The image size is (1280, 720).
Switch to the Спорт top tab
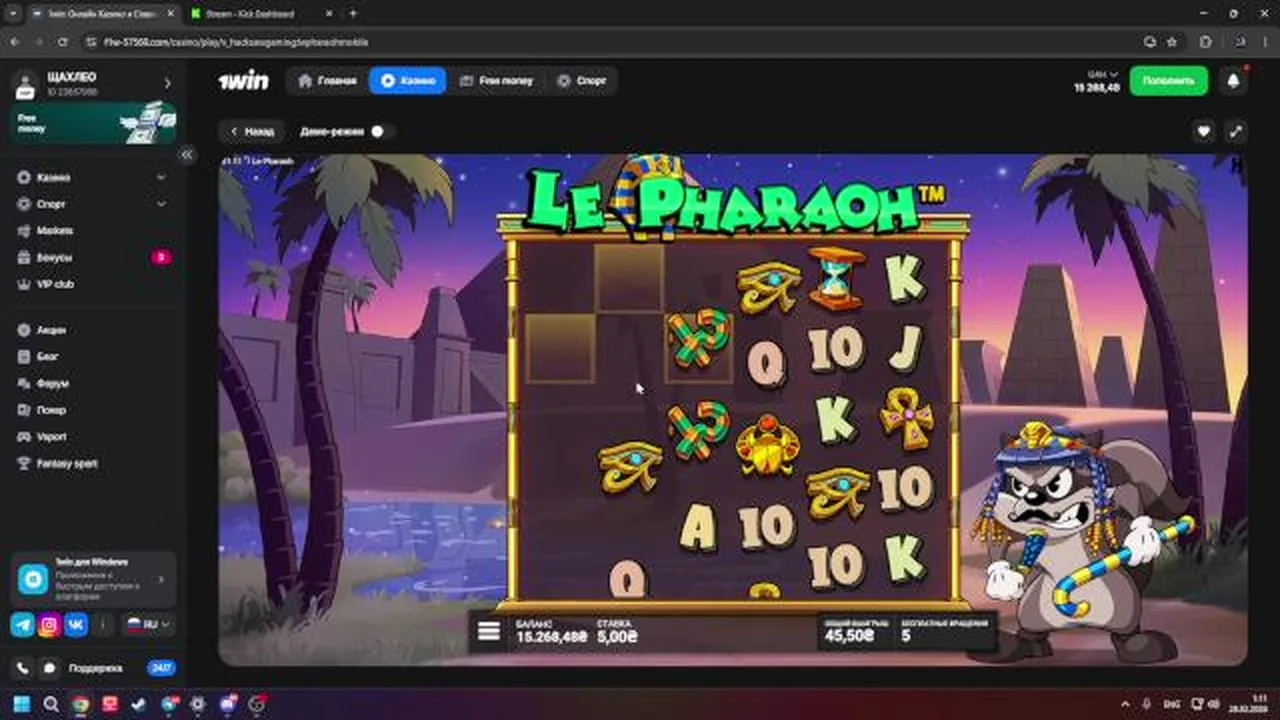581,81
